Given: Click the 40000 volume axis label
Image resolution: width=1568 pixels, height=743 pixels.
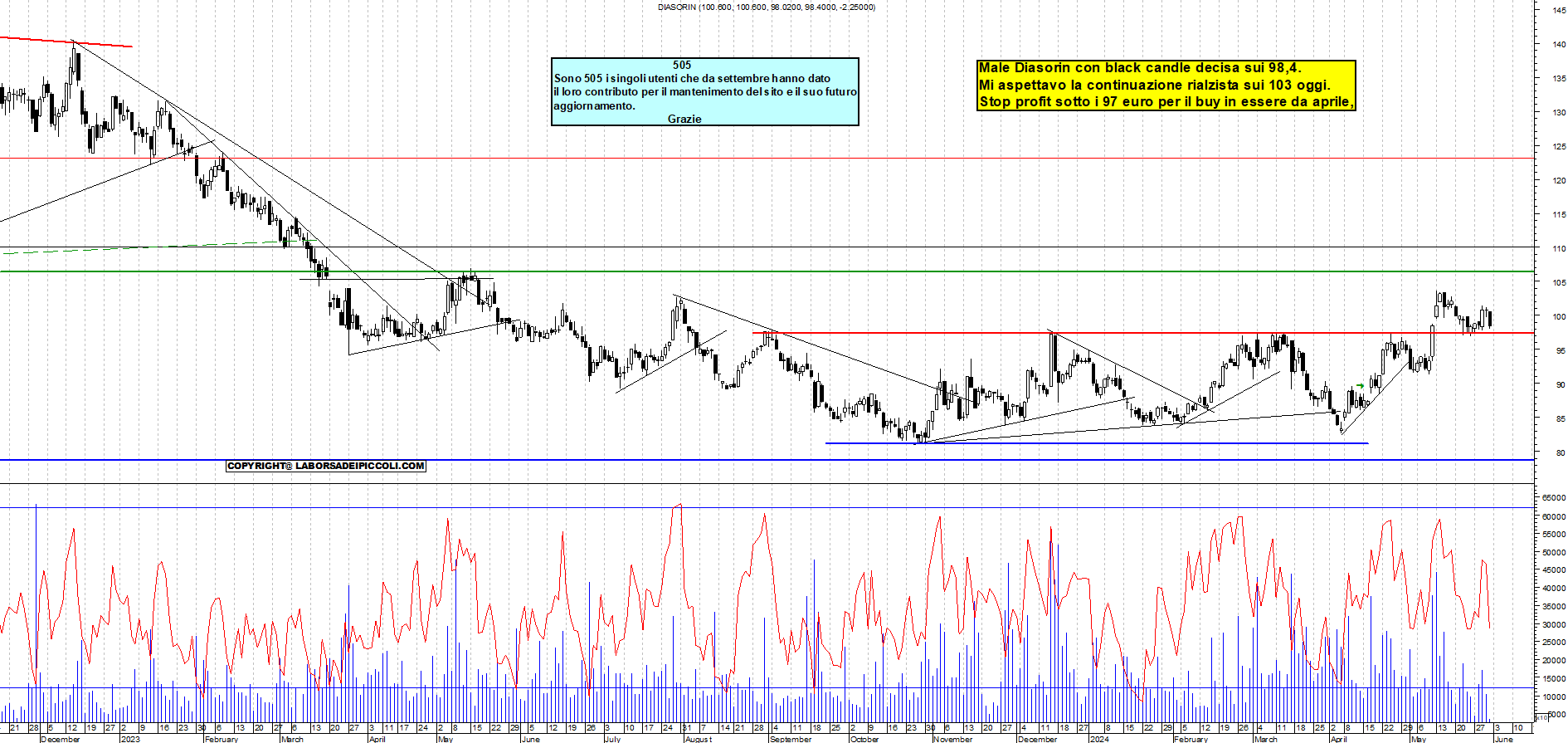Looking at the screenshot, I should point(1554,588).
